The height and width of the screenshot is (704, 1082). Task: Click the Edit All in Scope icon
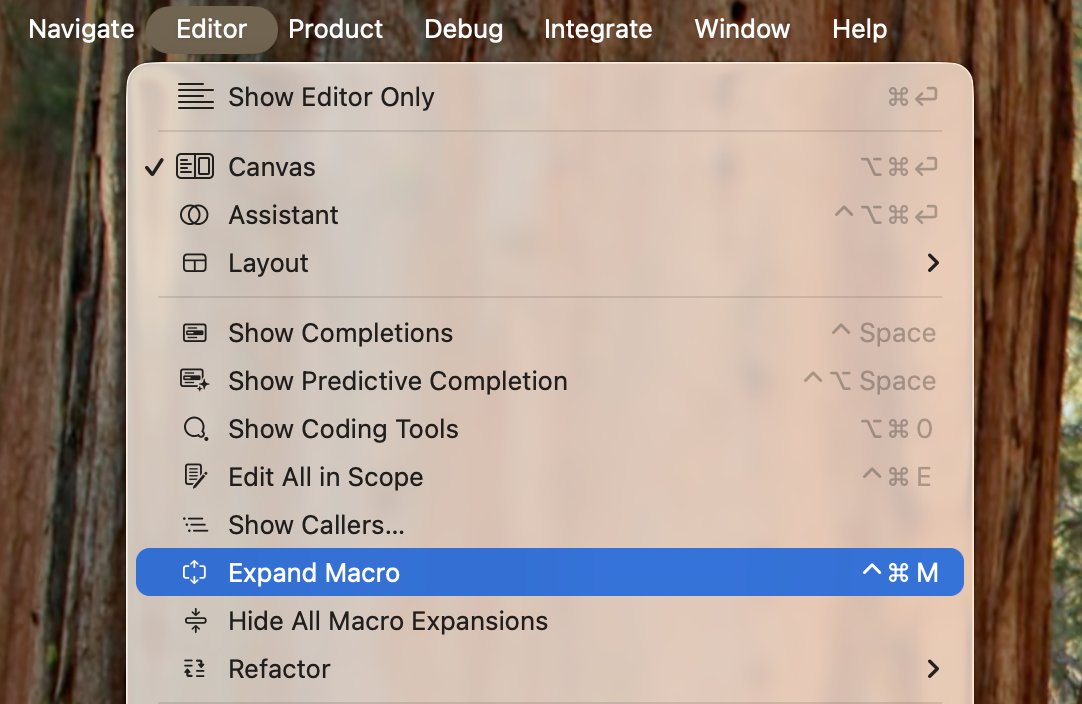(195, 477)
